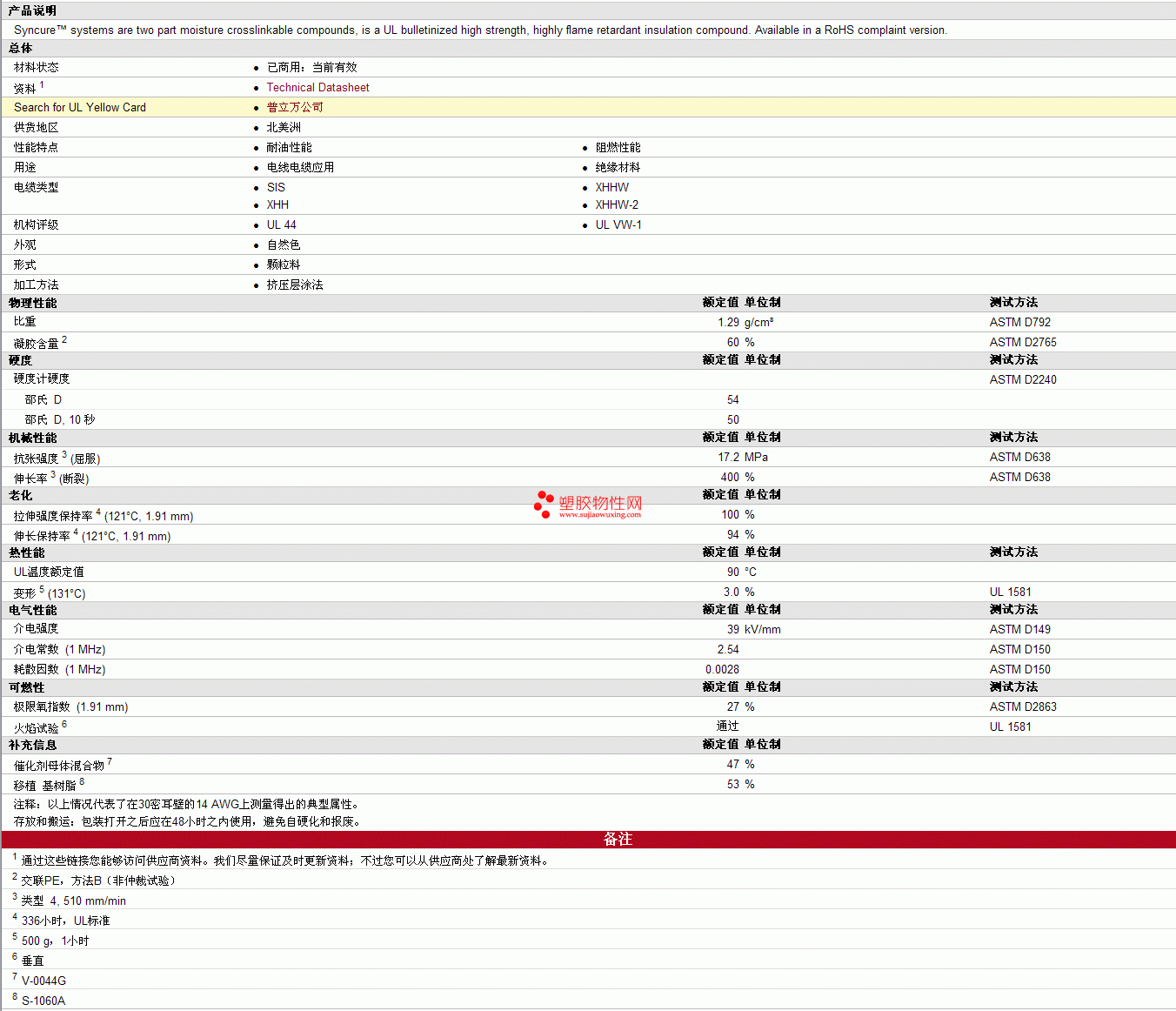Click the www.sujiaowuxing.com watermark URL
Image resolution: width=1176 pixels, height=1011 pixels.
tap(599, 515)
